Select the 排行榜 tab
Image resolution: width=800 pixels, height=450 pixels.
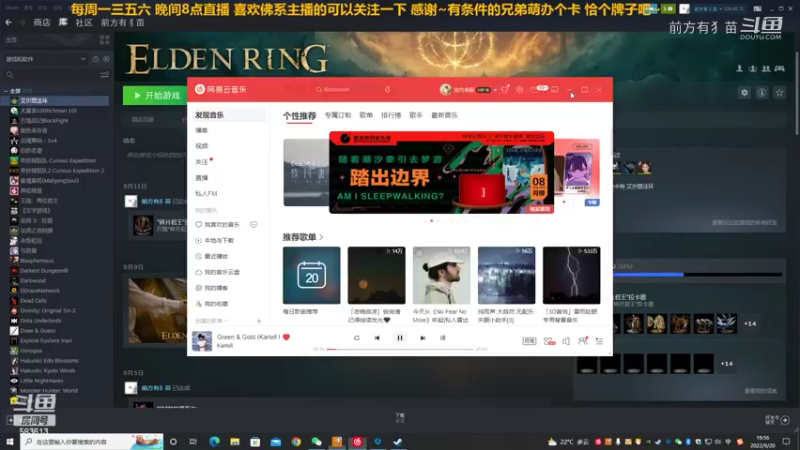click(x=391, y=115)
